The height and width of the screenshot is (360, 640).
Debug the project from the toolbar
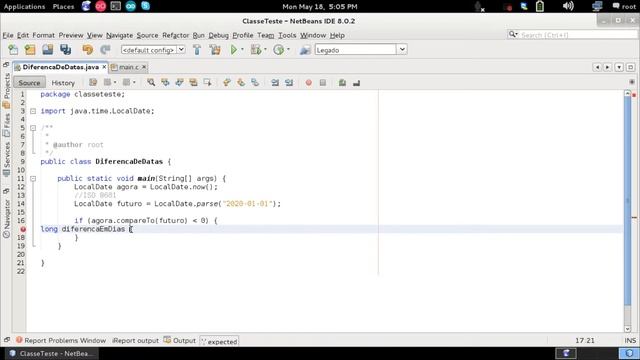tap(256, 50)
